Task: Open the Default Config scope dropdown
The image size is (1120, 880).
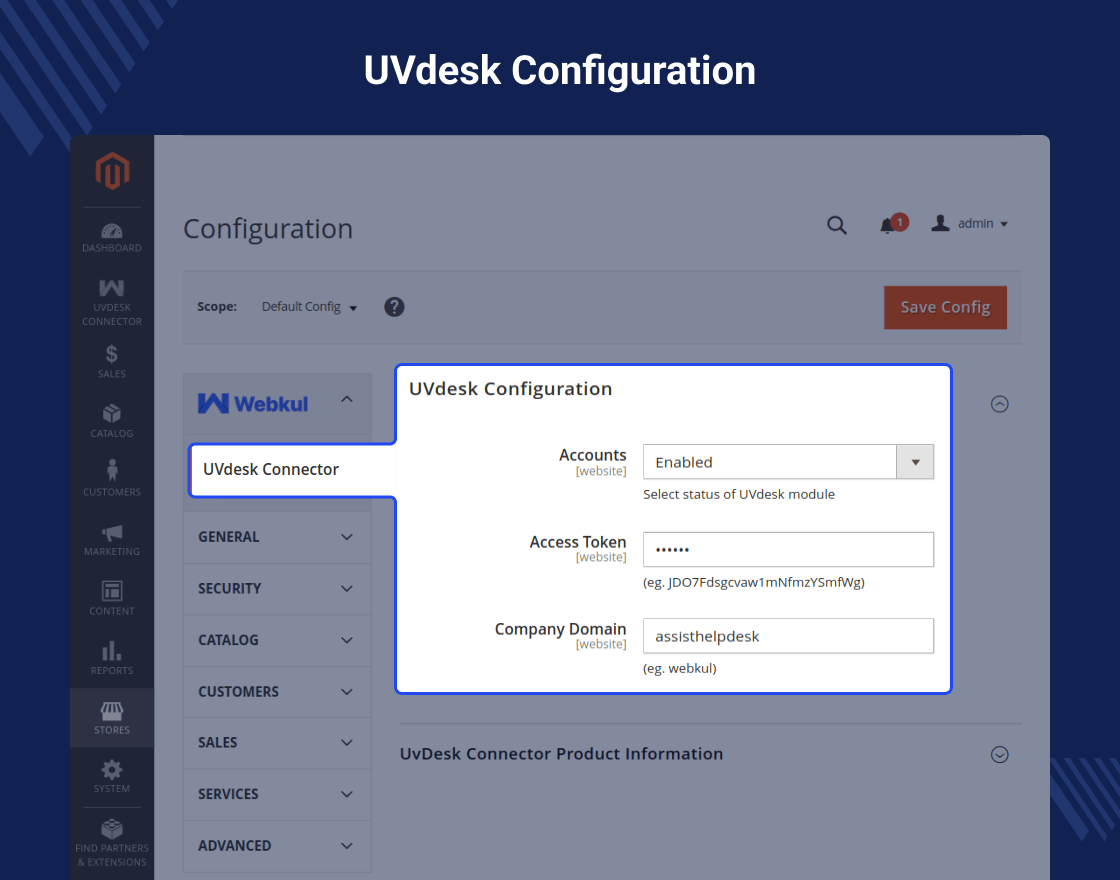Action: point(309,307)
